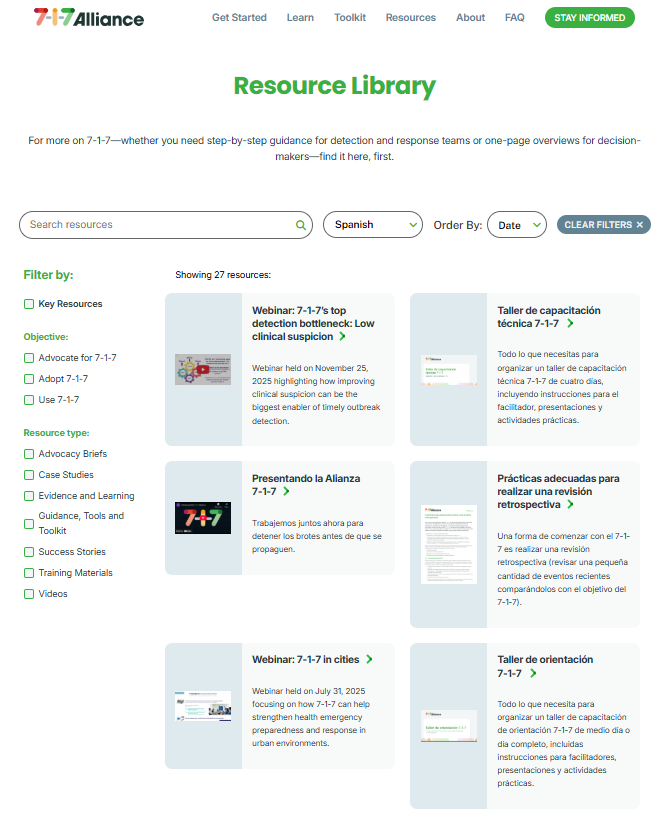Click into the Search resources field
Screen dimensions: 663x821
tap(160, 225)
